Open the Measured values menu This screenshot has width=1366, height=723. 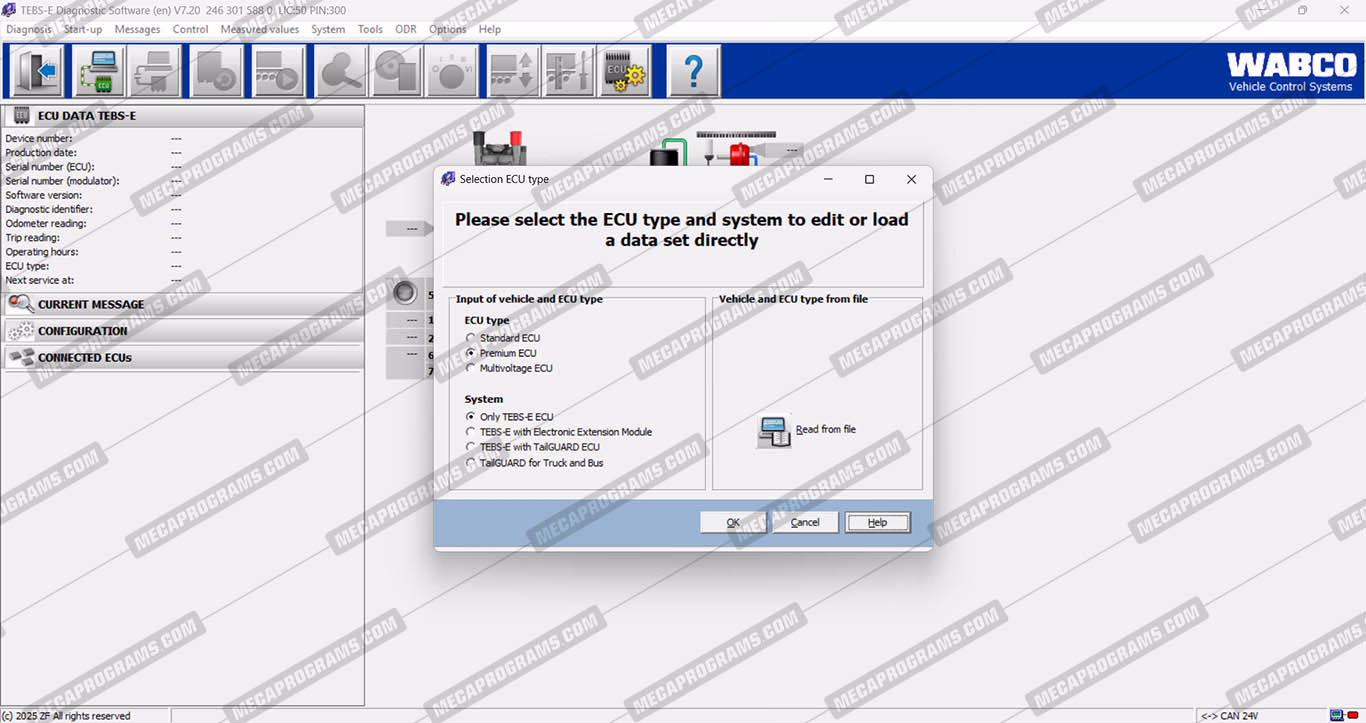point(259,29)
